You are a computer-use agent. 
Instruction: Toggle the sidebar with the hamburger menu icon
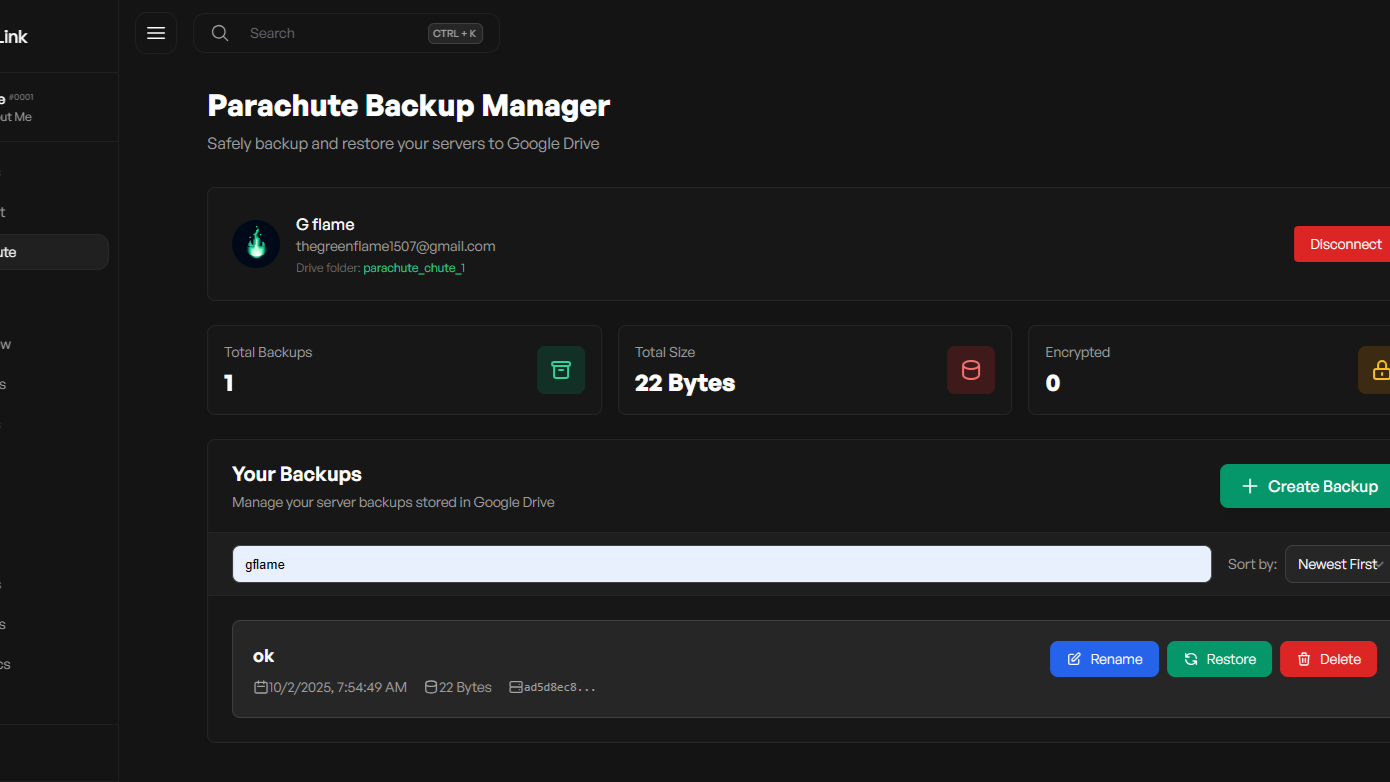click(156, 33)
